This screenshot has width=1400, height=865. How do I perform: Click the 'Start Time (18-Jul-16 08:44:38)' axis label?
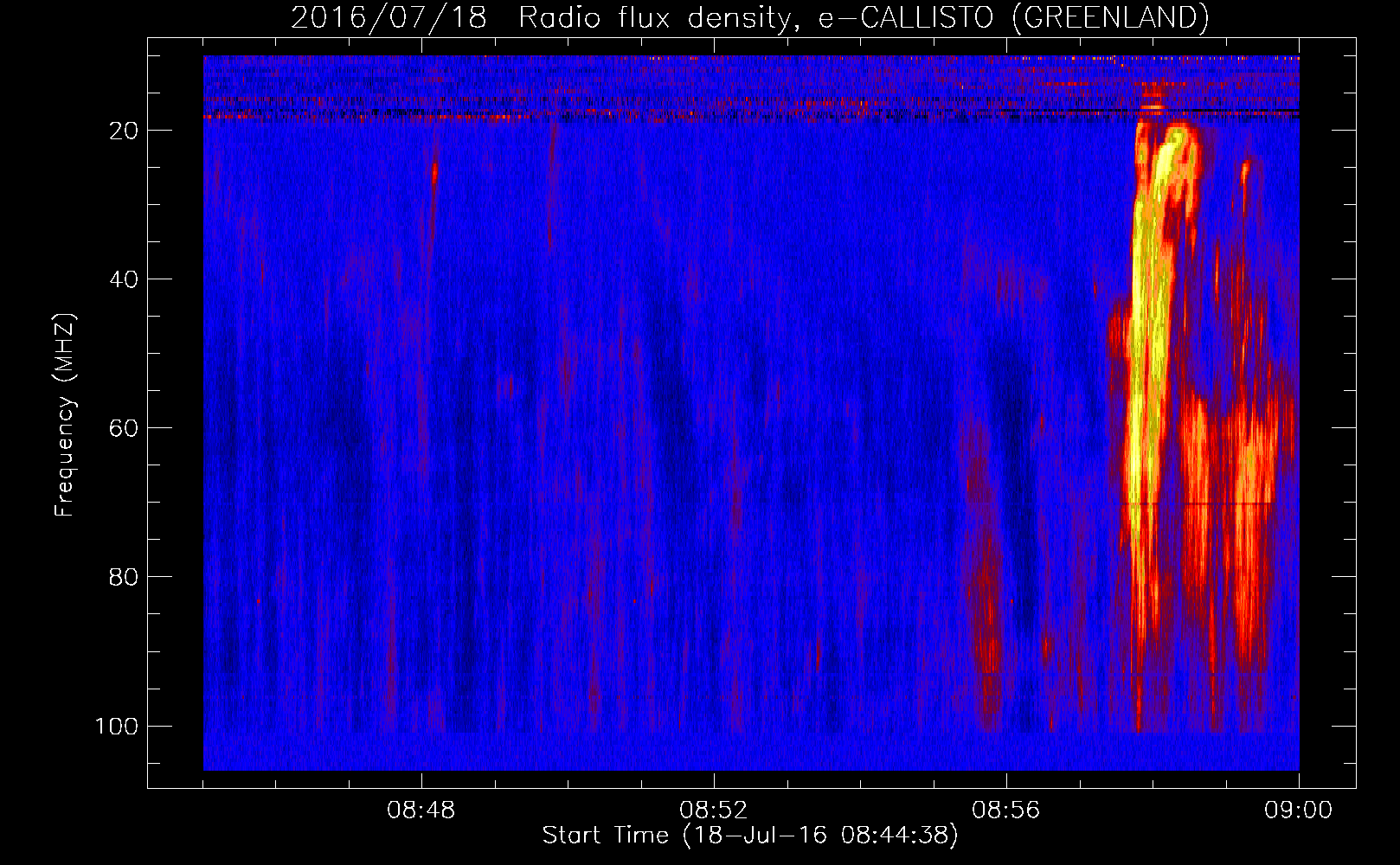click(x=750, y=836)
